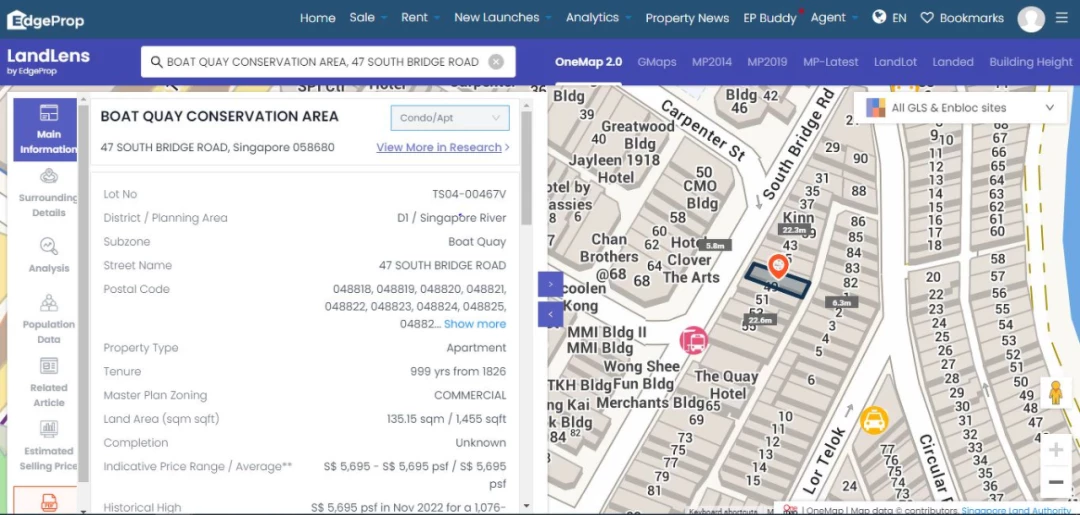Screen dimensions: 1080x515
Task: Switch to the LandLot map tab
Action: tap(895, 62)
